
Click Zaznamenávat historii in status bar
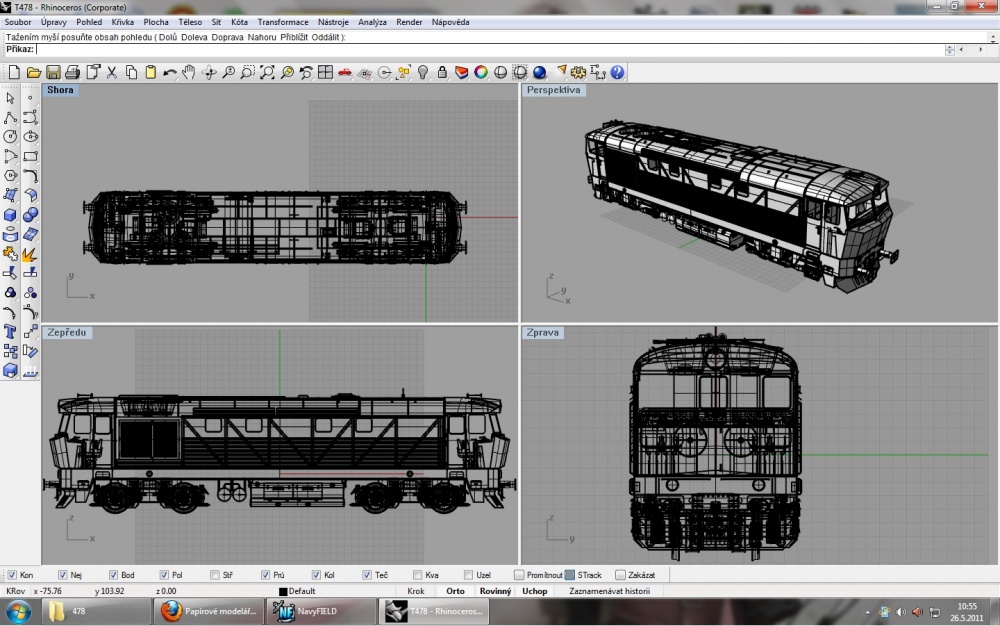click(610, 592)
